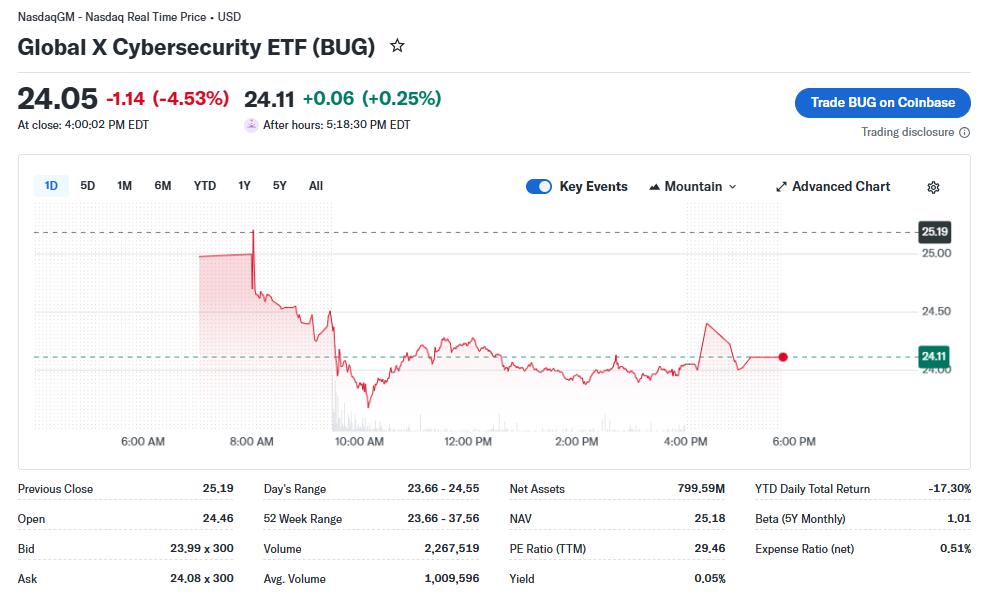Expand the Mountain chart style dropdown
This screenshot has height=596, width=985.
tap(732, 187)
